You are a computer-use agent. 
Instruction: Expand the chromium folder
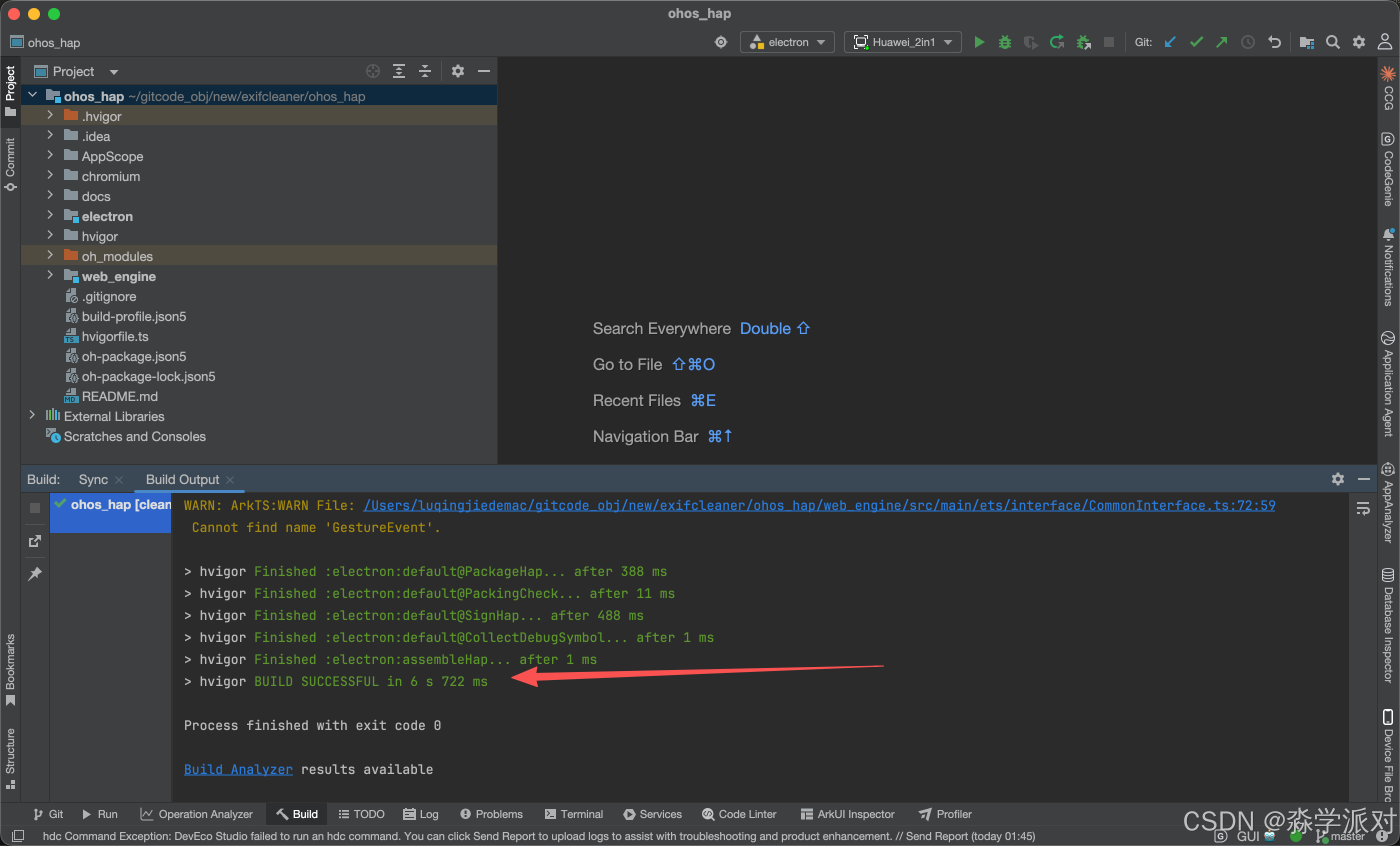(50, 175)
